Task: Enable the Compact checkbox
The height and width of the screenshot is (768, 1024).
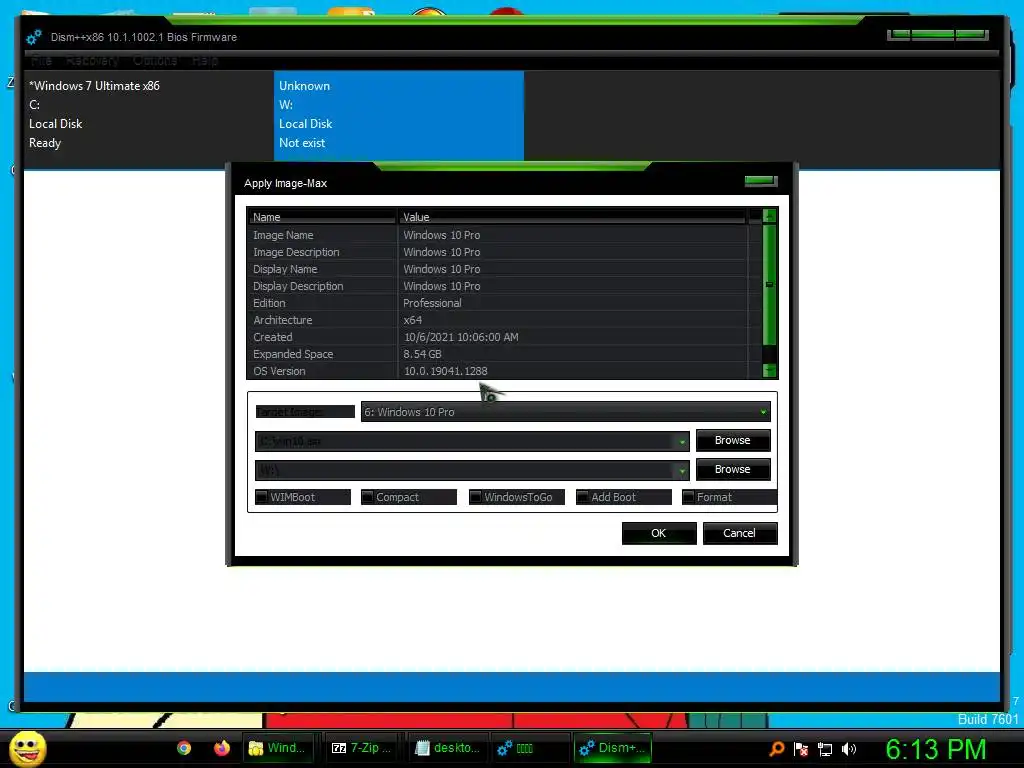Action: pyautogui.click(x=368, y=497)
